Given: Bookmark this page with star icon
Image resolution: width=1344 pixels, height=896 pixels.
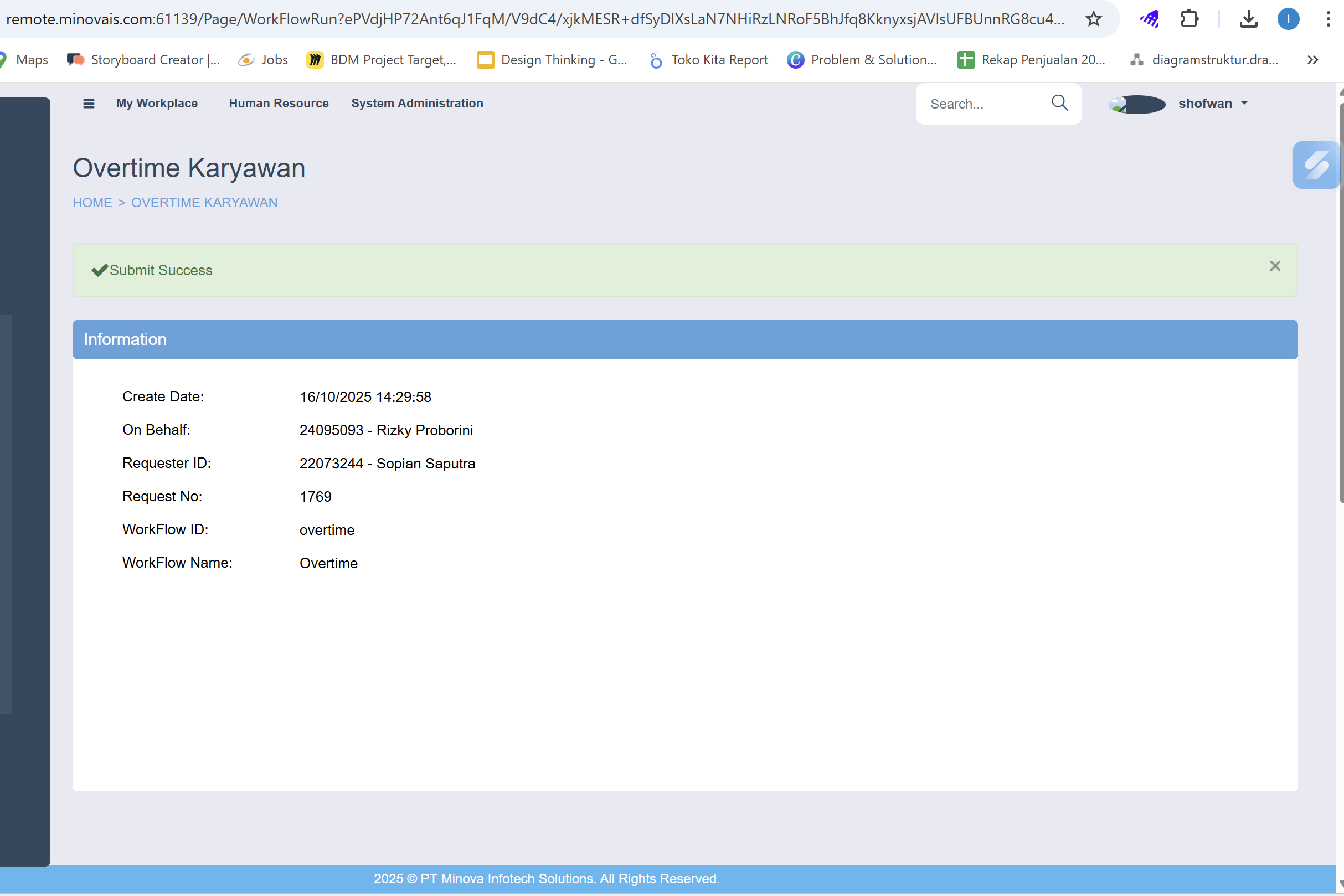Looking at the screenshot, I should pos(1093,19).
